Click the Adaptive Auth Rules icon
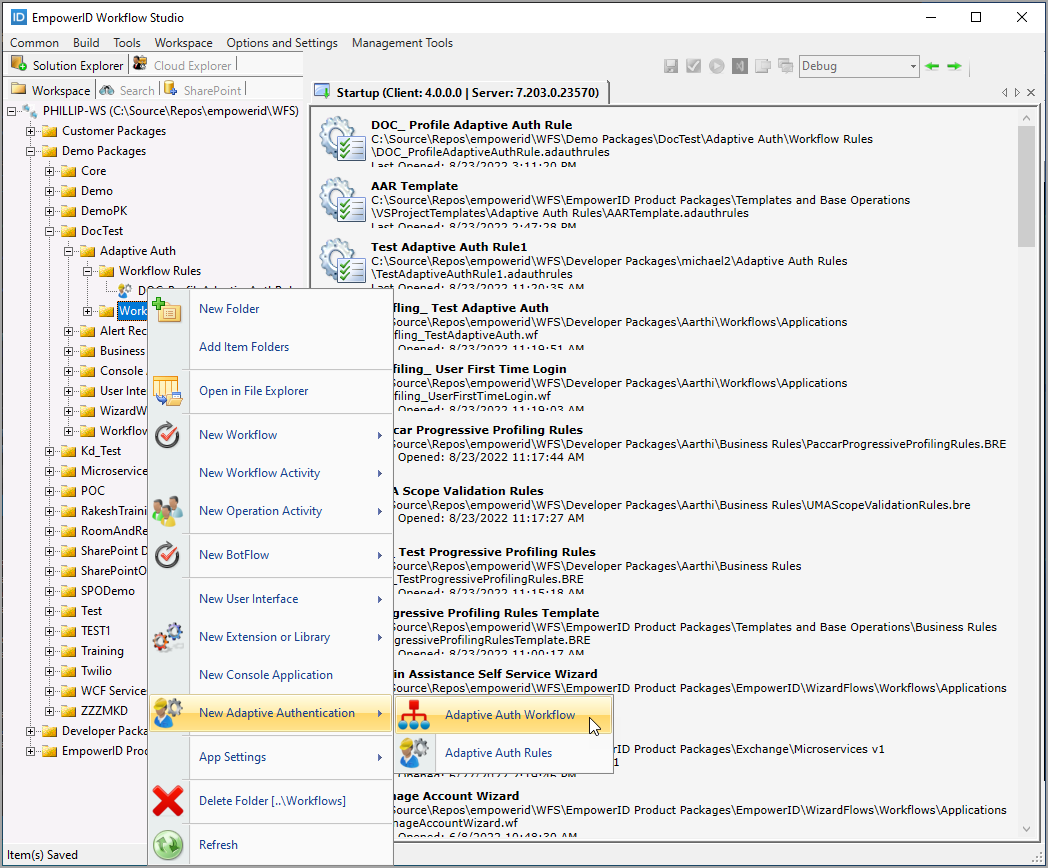Screen dimensions: 1048x868 click(x=412, y=752)
